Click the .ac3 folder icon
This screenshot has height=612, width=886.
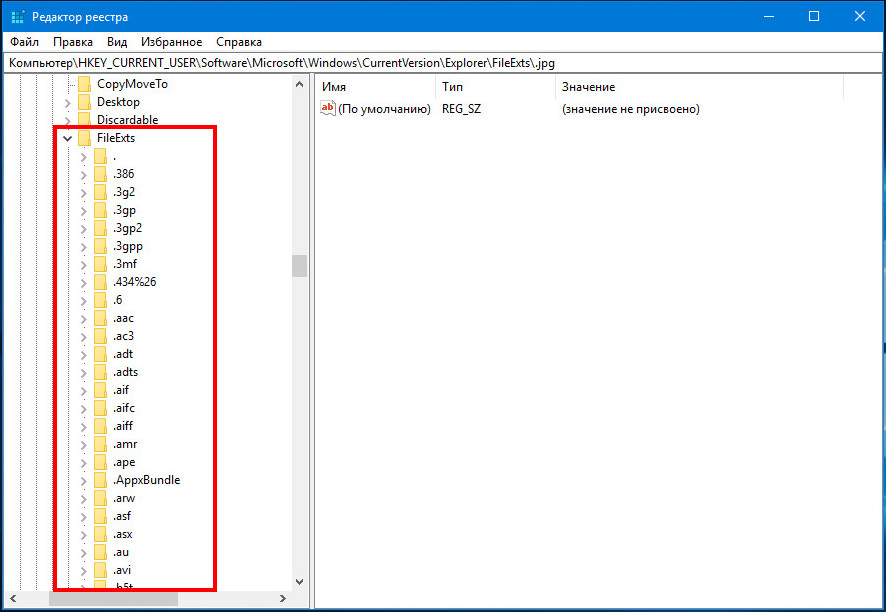tap(100, 336)
